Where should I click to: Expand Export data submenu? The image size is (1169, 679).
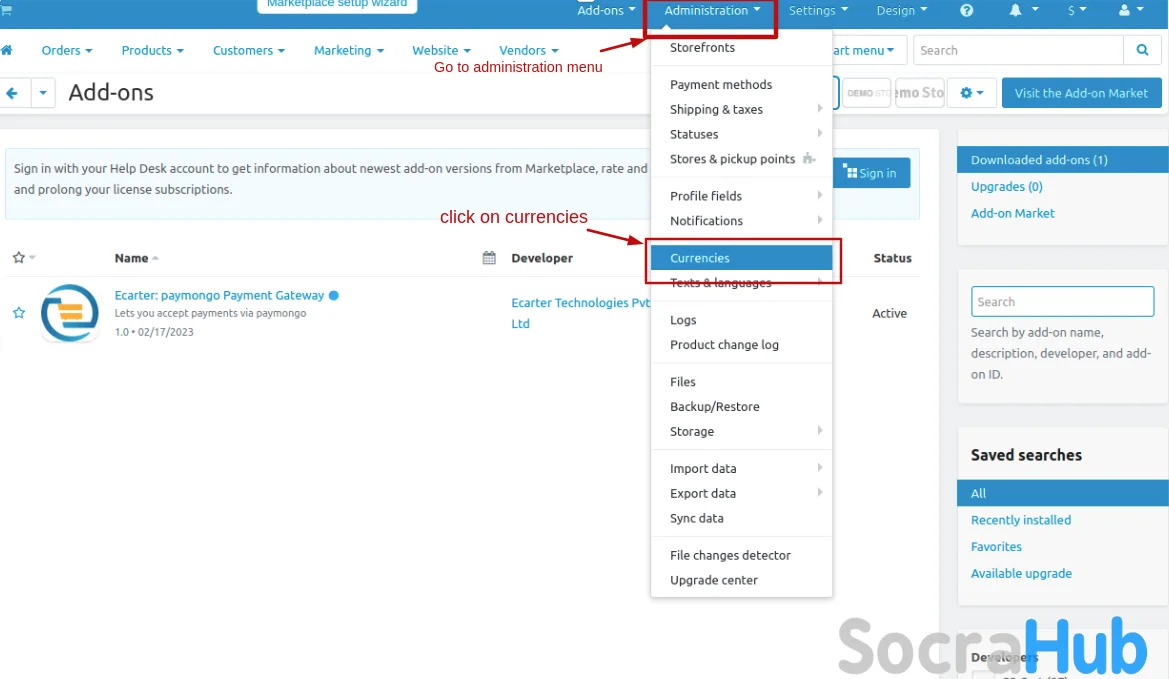741,493
